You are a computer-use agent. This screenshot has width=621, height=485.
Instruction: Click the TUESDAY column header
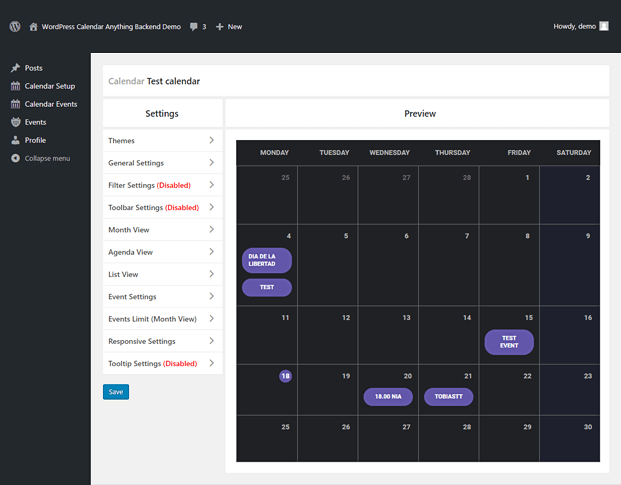334,152
